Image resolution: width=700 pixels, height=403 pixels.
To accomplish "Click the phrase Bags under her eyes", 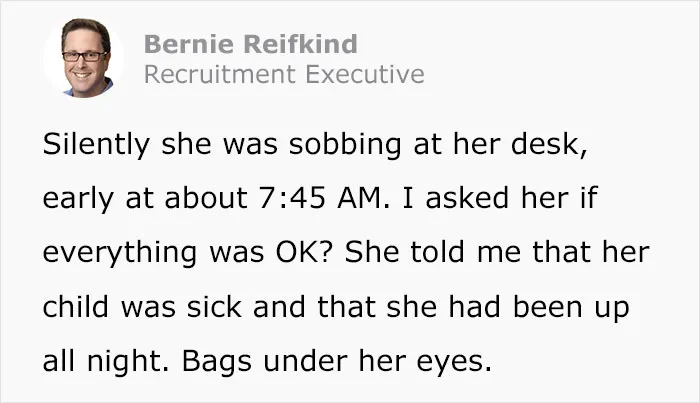I will pyautogui.click(x=337, y=361).
